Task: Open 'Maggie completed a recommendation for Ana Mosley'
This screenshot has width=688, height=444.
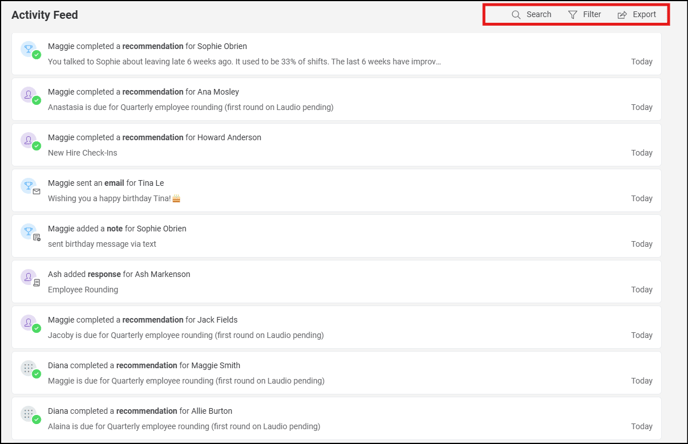Action: [x=336, y=100]
